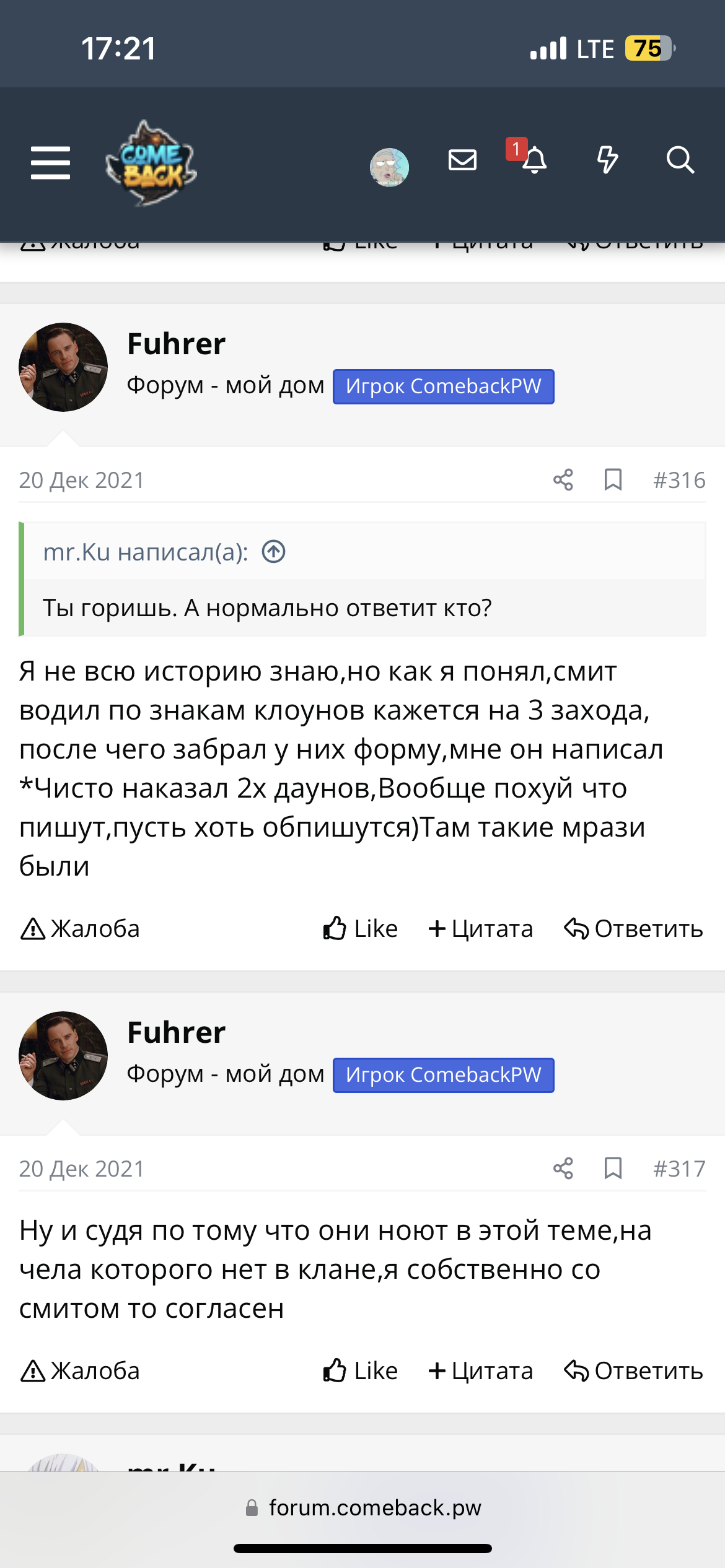Open the lightning bolt what's new icon
The width and height of the screenshot is (725, 1568).
[607, 160]
